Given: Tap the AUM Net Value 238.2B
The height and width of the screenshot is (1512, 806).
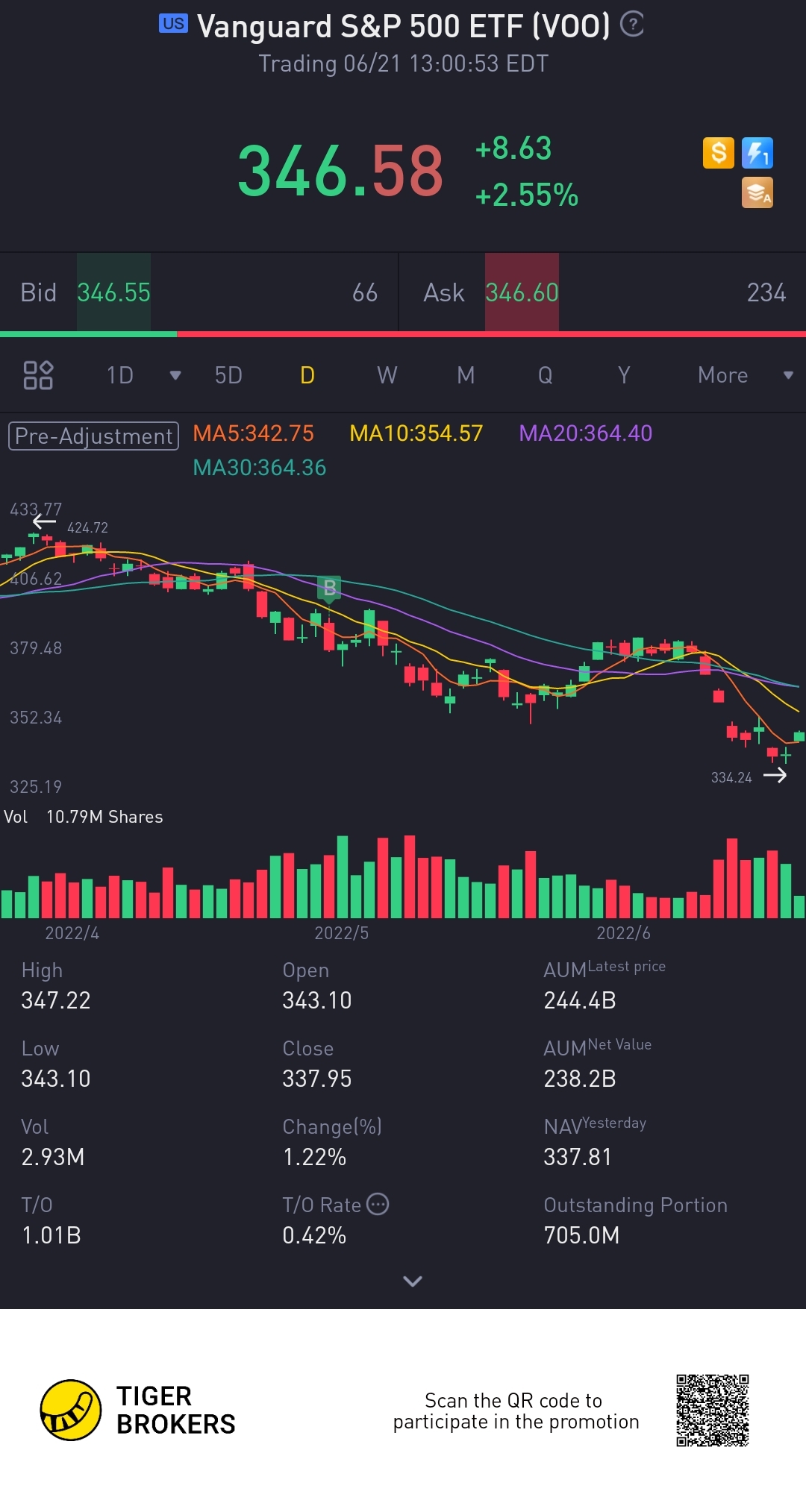Looking at the screenshot, I should 580,1079.
